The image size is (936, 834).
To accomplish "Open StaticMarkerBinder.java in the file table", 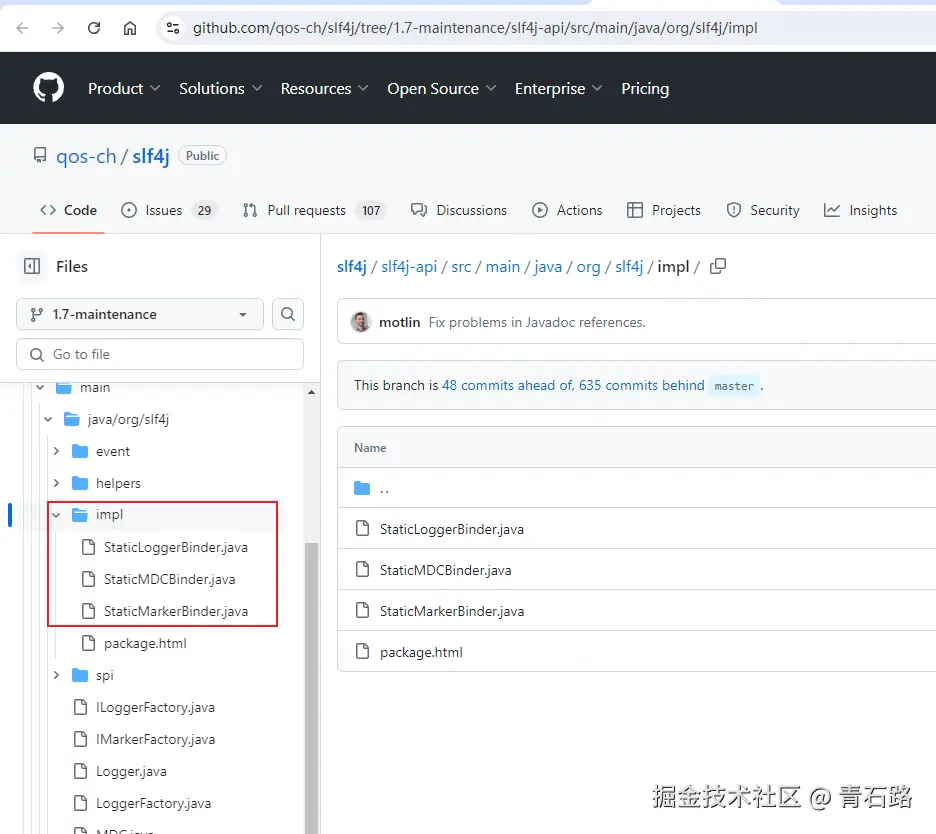I will [x=452, y=611].
